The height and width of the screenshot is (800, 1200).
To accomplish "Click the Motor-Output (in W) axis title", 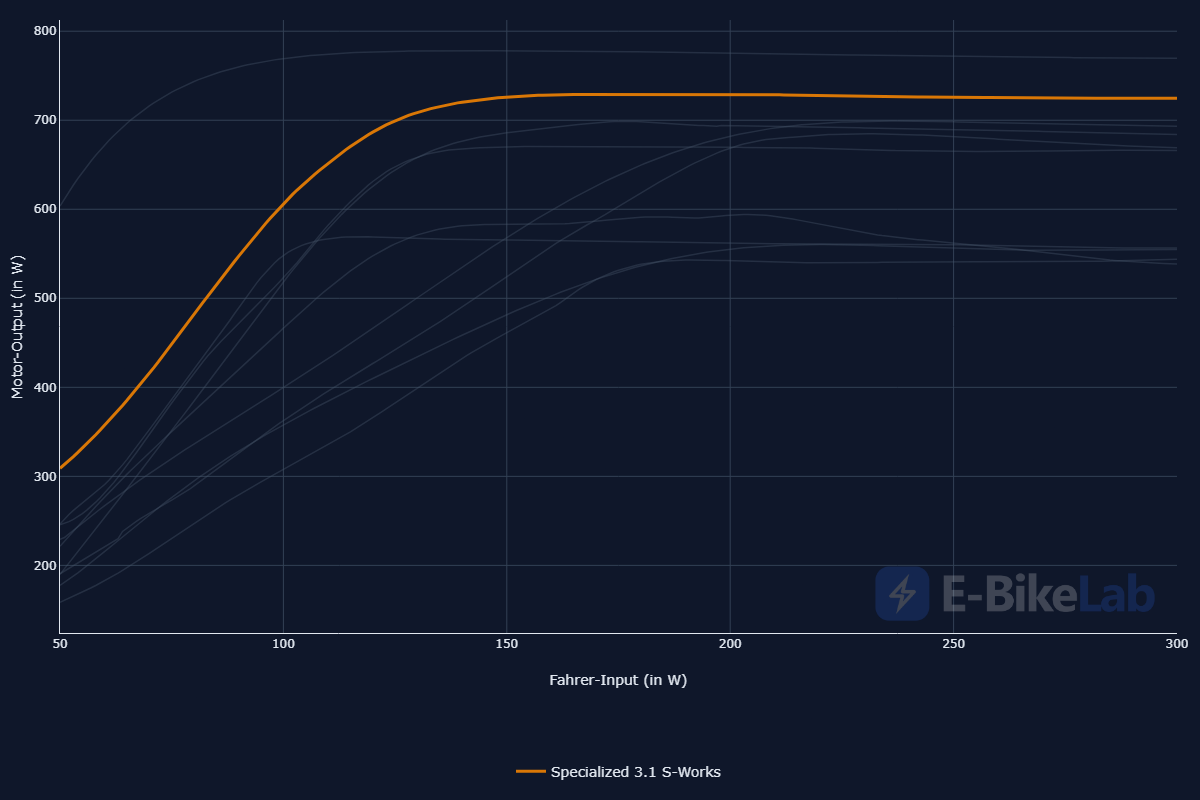I will 16,327.
